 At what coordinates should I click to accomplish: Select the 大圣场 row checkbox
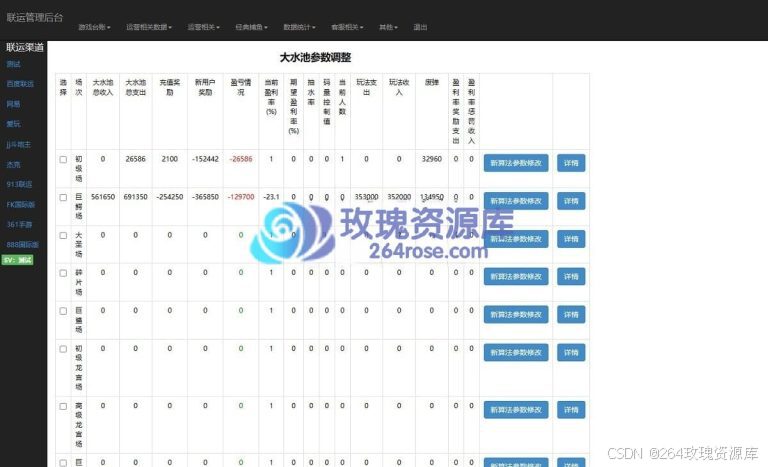pyautogui.click(x=63, y=235)
